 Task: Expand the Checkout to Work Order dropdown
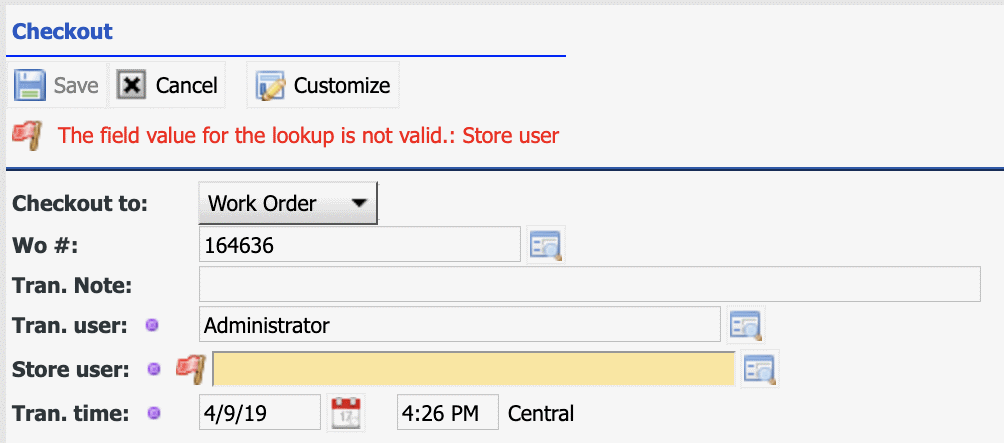288,204
